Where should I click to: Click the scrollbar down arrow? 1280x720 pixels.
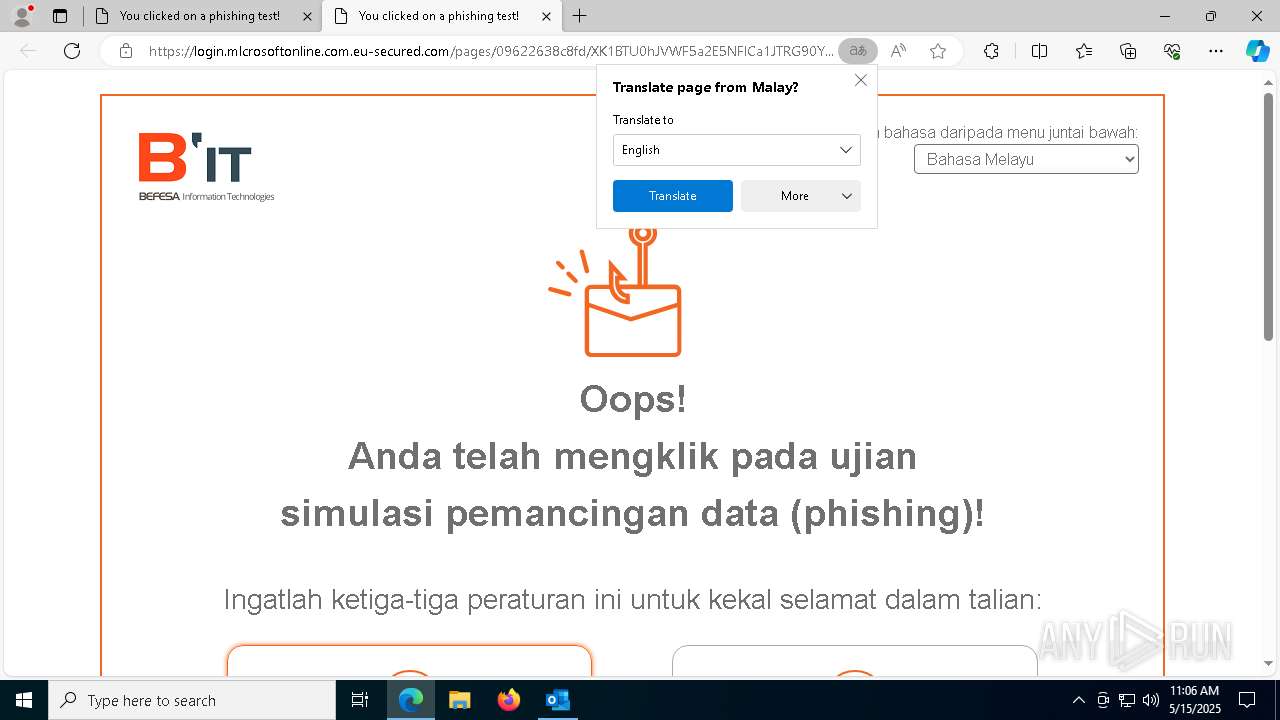click(1268, 663)
